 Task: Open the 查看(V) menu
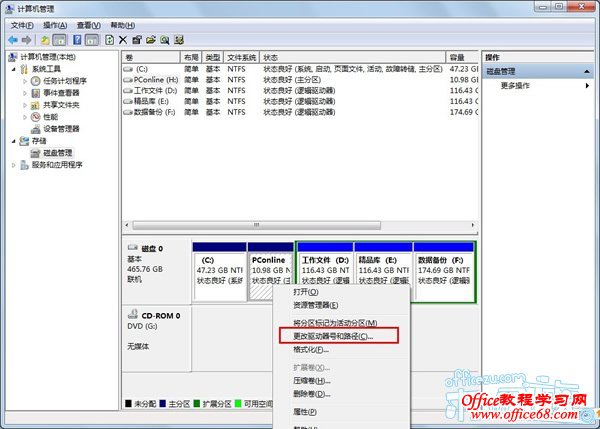pos(88,25)
